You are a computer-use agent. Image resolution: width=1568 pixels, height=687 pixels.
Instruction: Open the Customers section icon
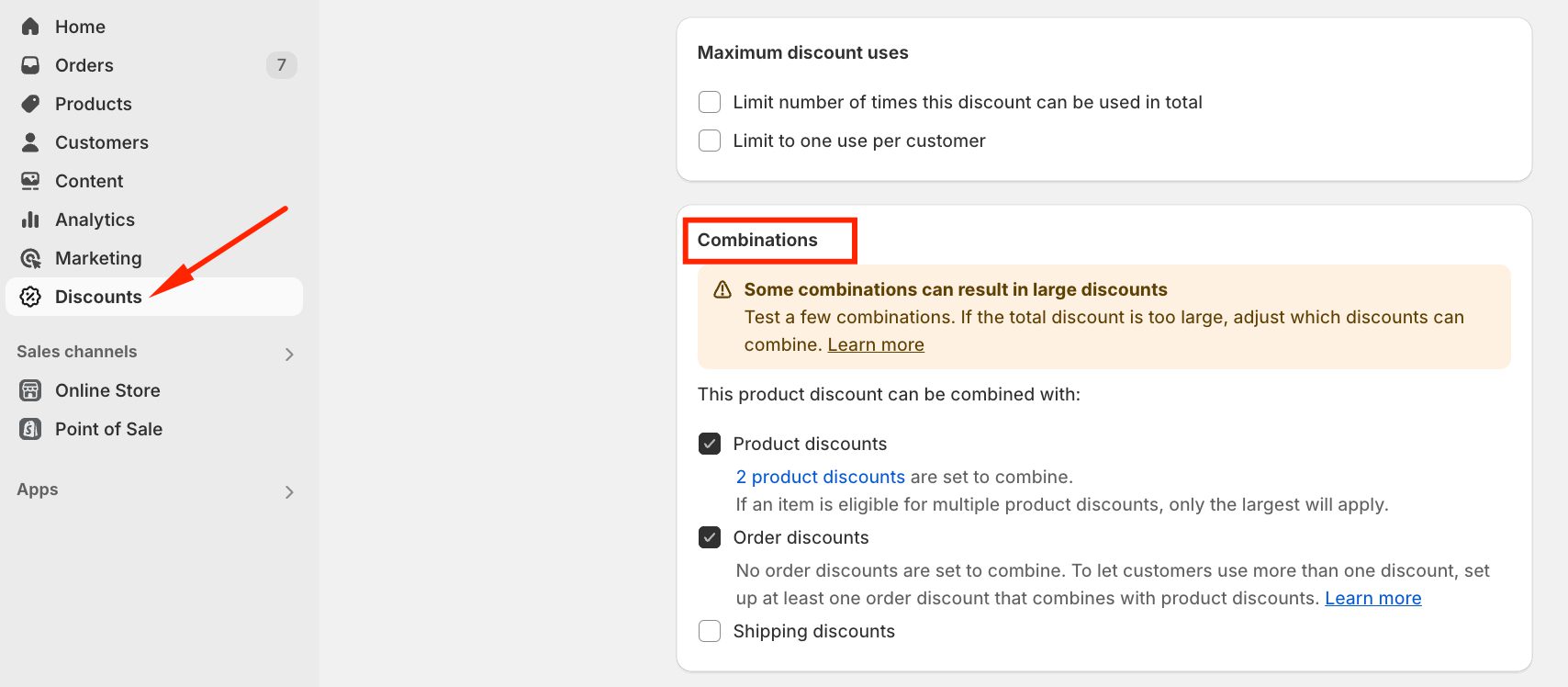tap(30, 142)
